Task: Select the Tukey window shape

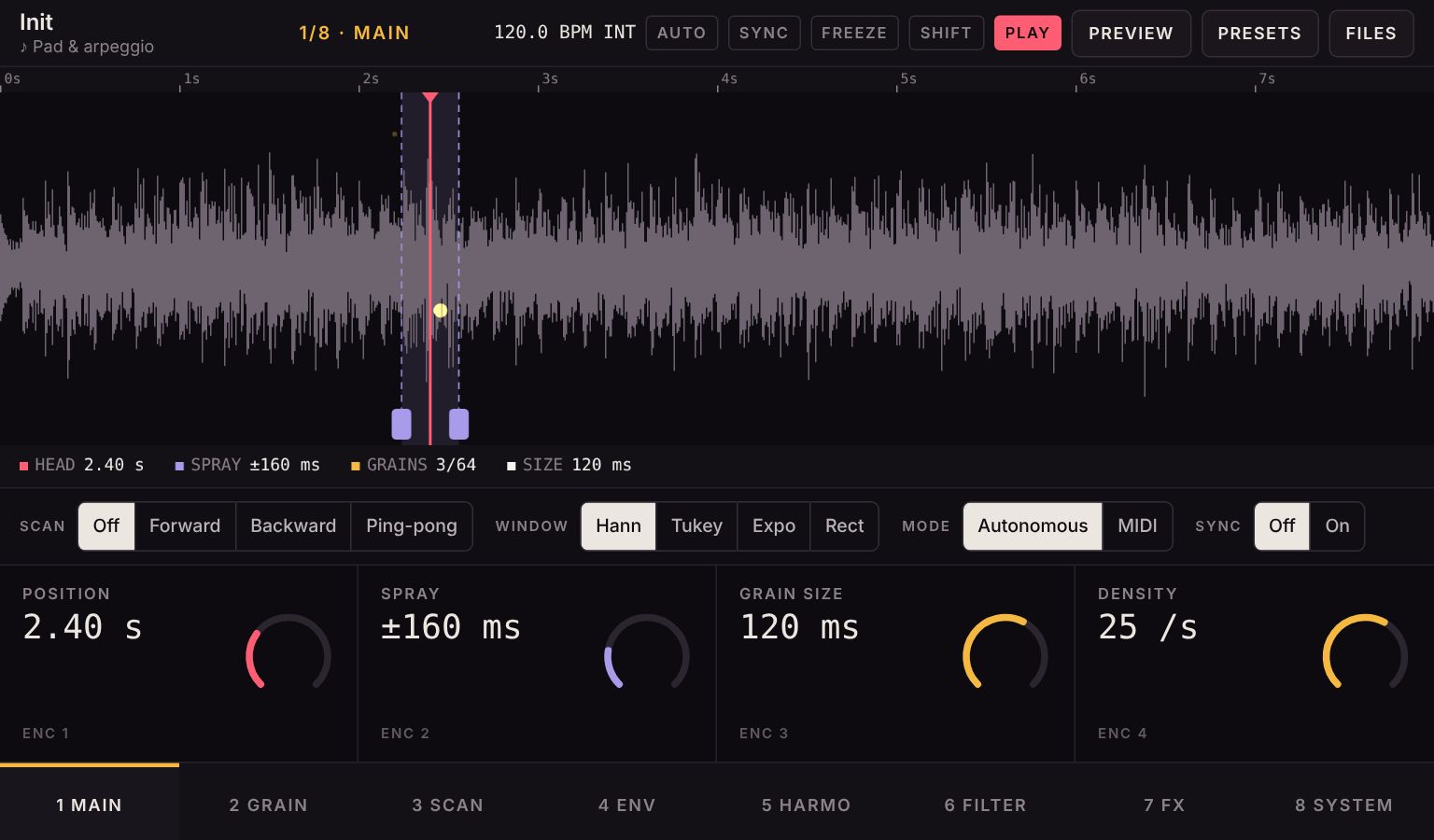Action: tap(696, 526)
